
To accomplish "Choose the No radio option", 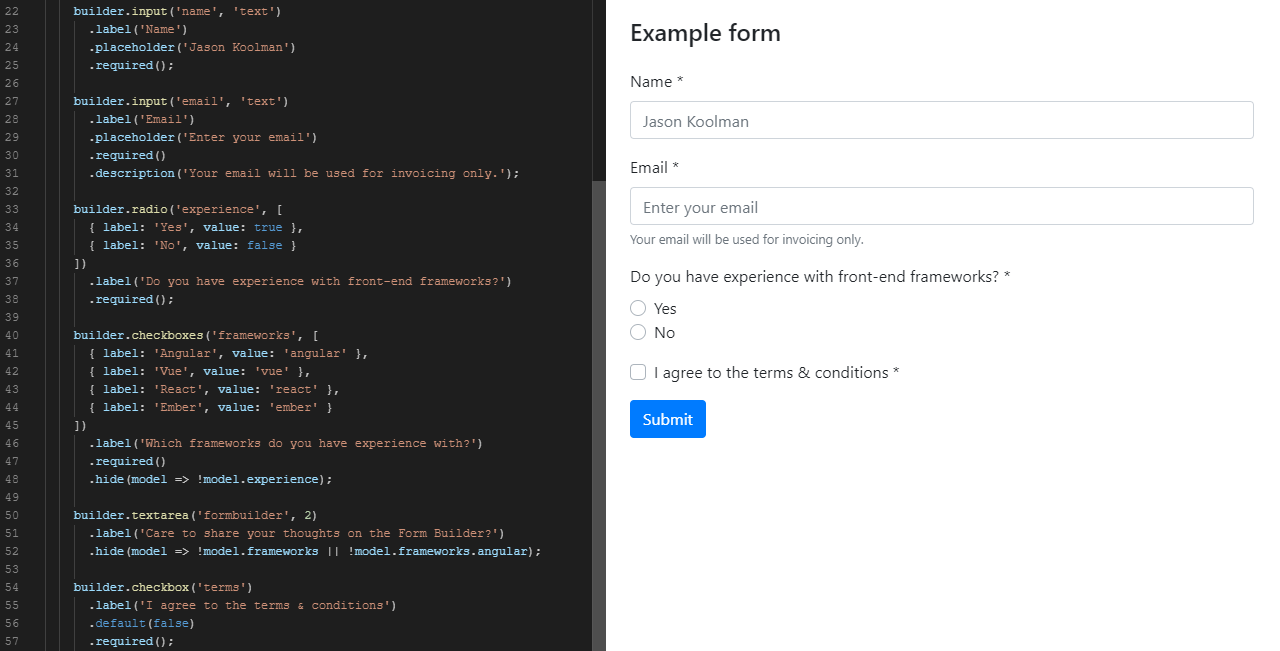I will (x=638, y=332).
